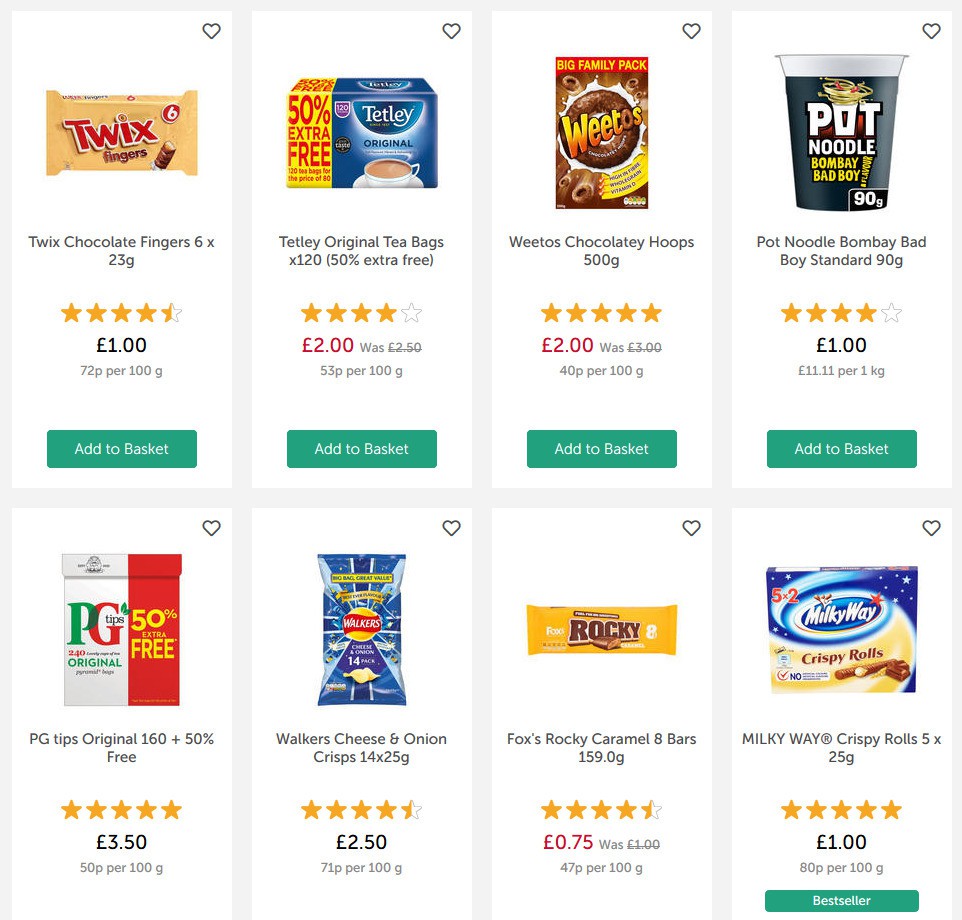Open the PG tips Original 160 product page
This screenshot has height=920, width=962.
pyautogui.click(x=121, y=747)
